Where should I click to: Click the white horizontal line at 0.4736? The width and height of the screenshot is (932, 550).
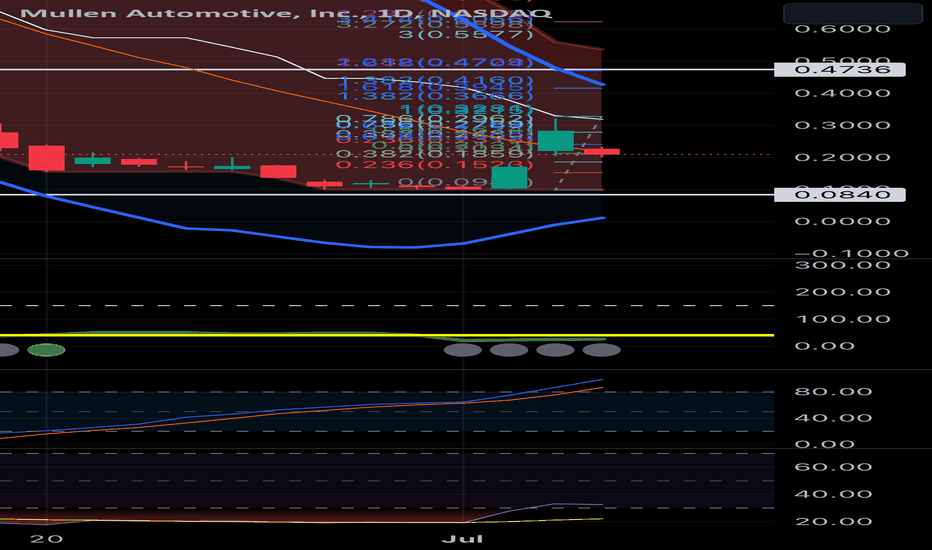386,70
